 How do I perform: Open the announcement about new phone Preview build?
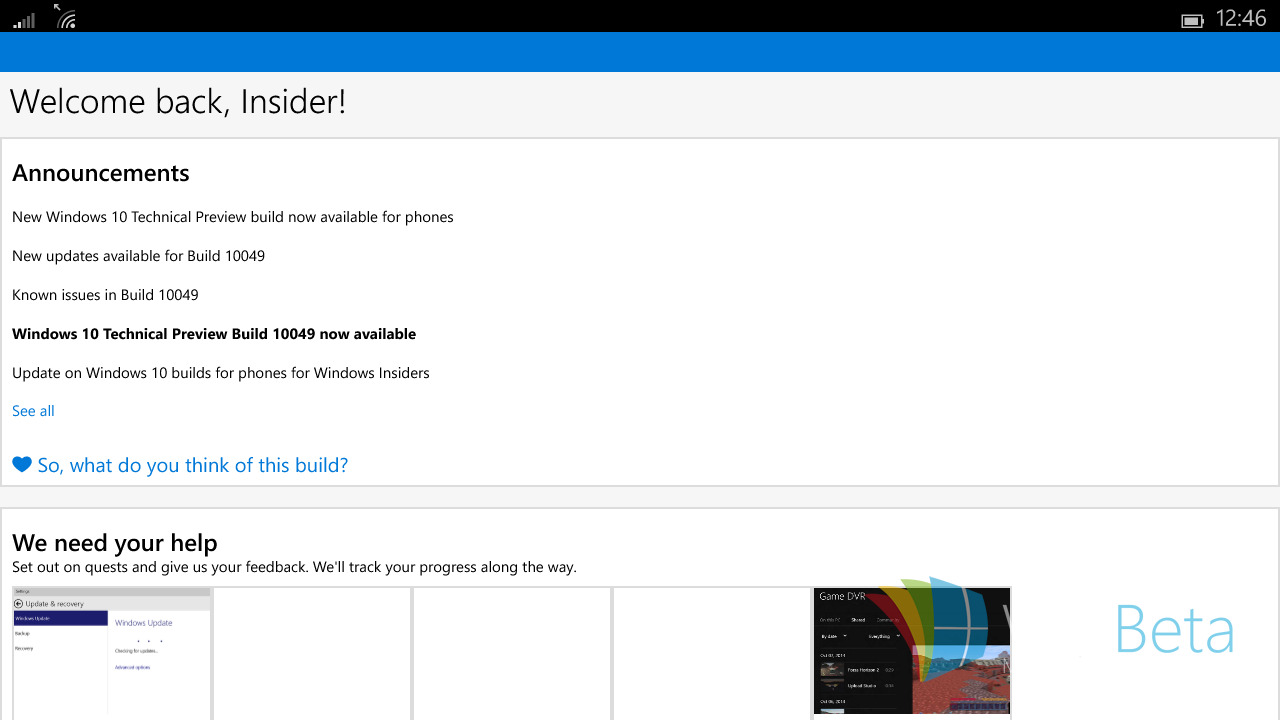tap(232, 217)
